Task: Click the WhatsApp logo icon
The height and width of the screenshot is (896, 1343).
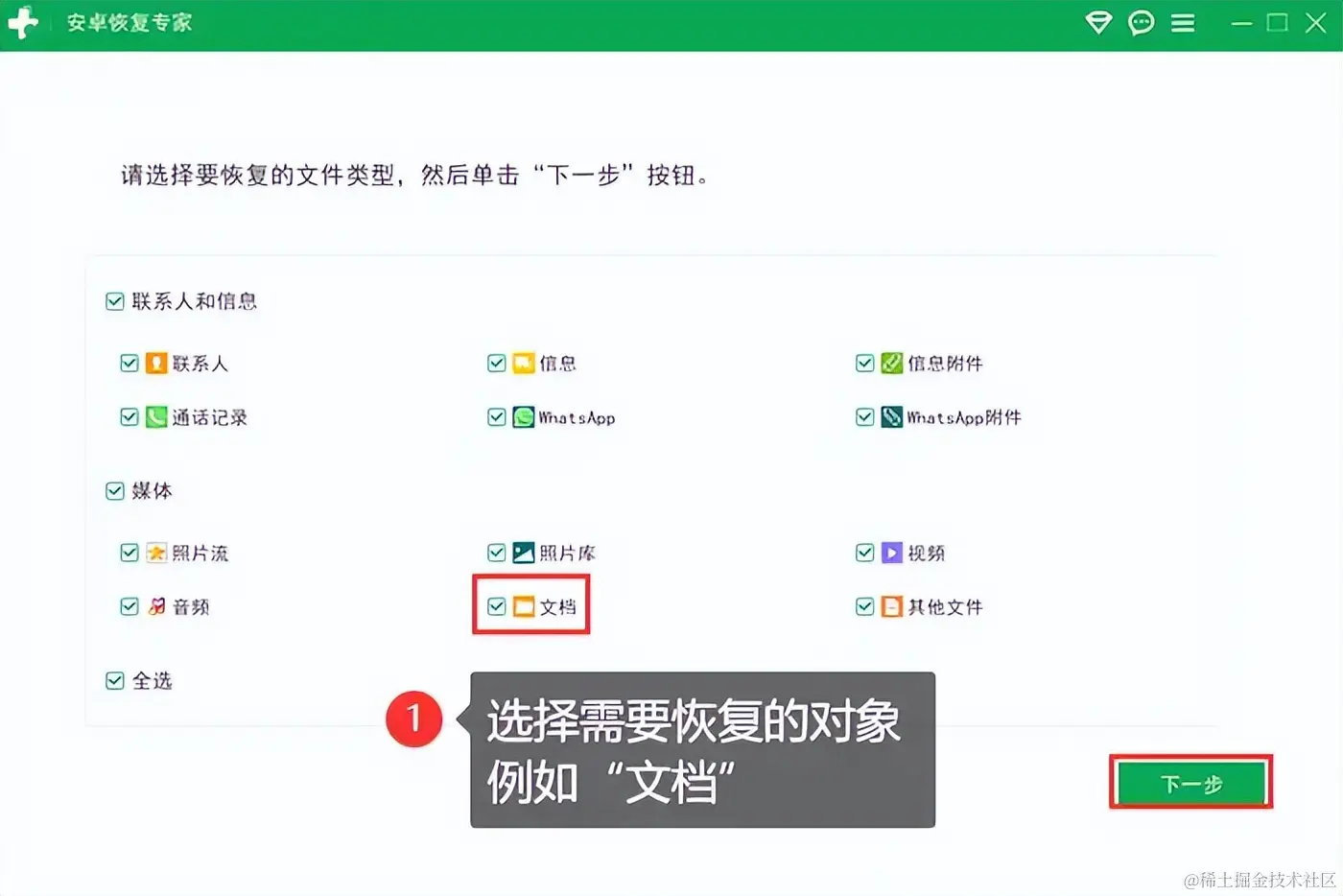Action: click(523, 417)
